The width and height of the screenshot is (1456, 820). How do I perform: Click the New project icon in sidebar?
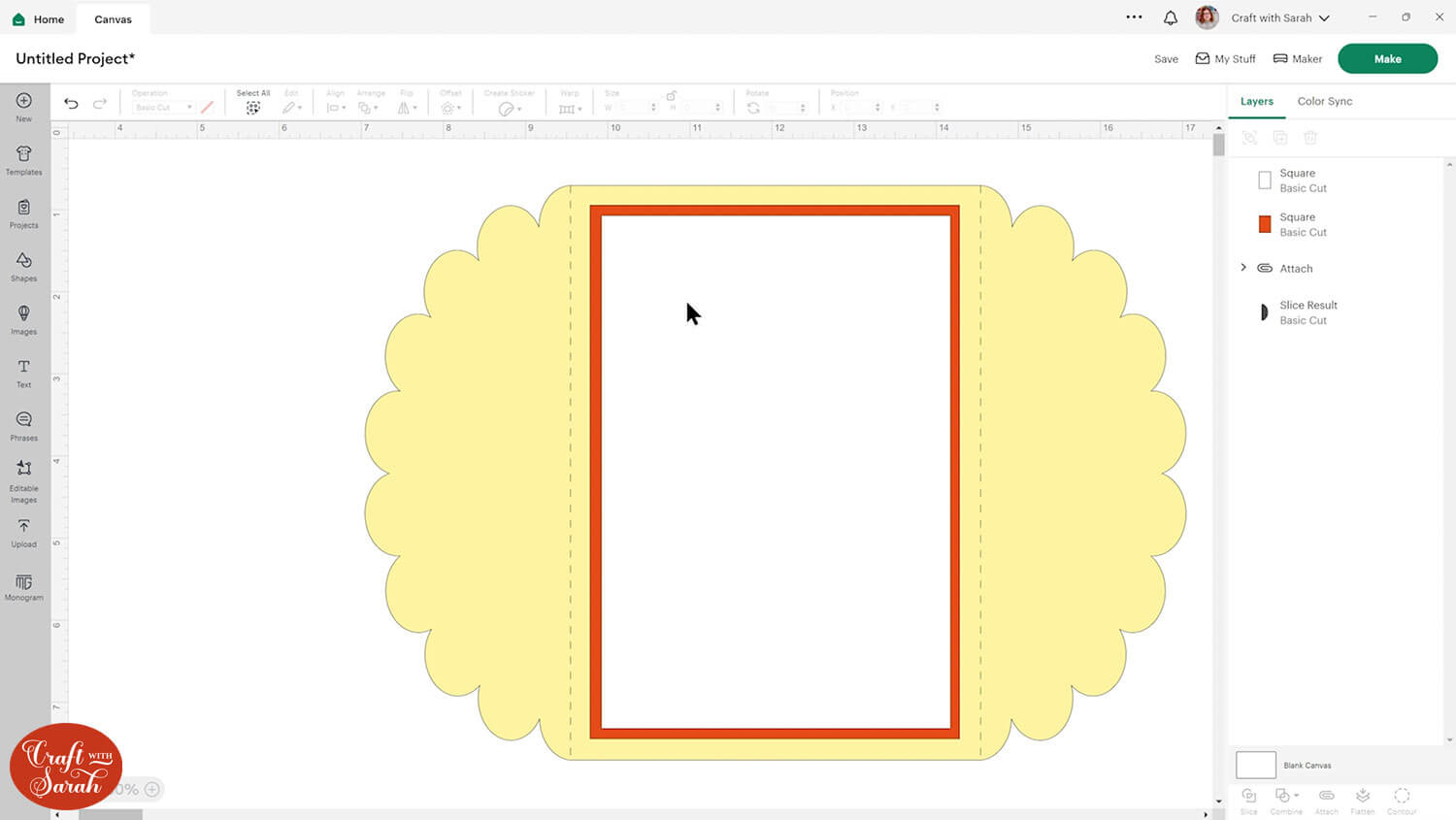[23, 101]
